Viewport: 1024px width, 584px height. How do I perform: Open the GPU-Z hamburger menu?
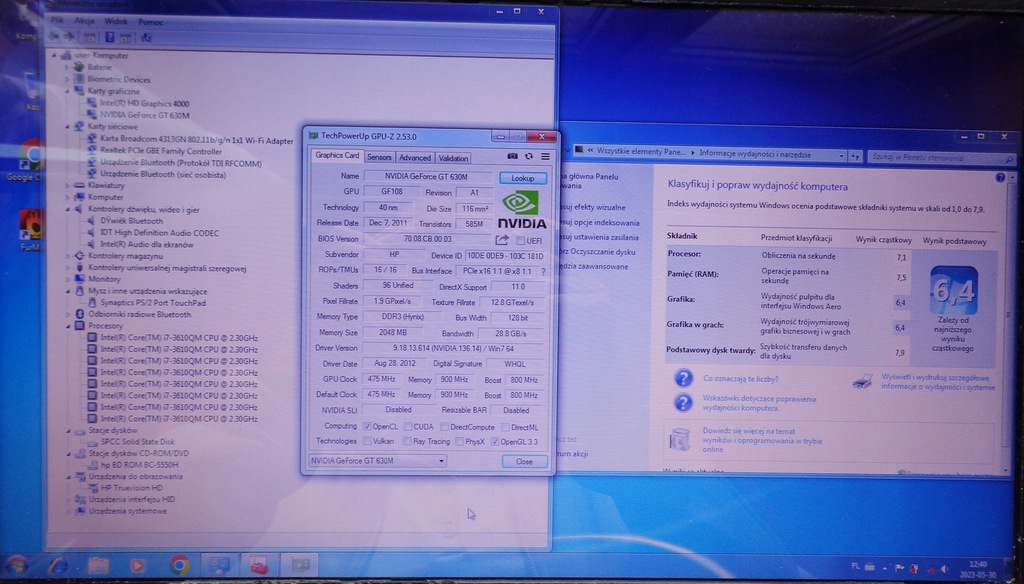pos(545,157)
